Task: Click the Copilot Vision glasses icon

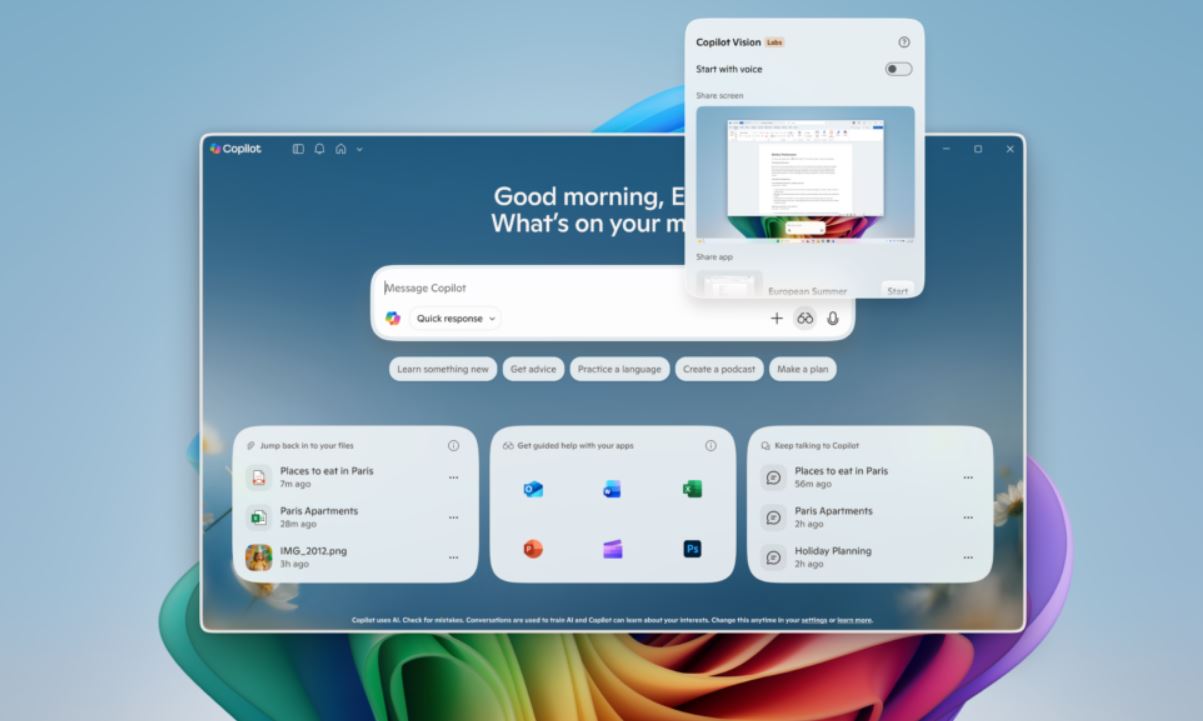Action: [x=805, y=318]
